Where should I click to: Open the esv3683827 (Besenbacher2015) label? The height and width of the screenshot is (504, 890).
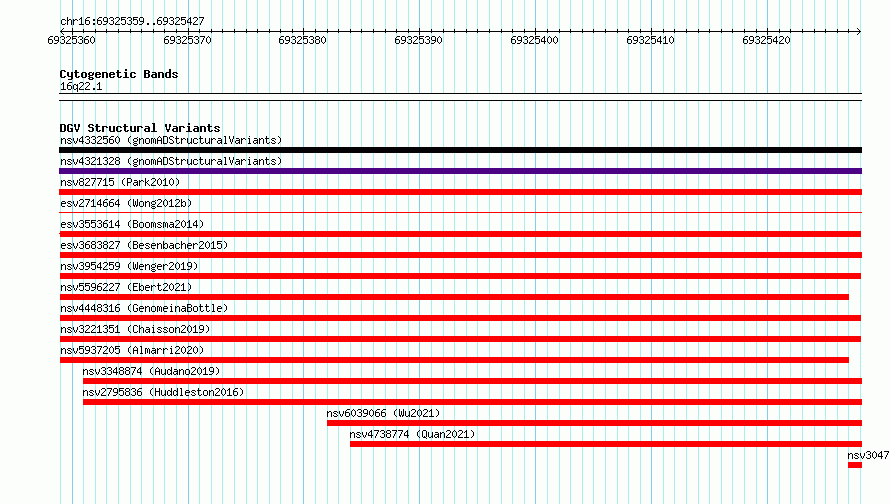pyautogui.click(x=144, y=245)
